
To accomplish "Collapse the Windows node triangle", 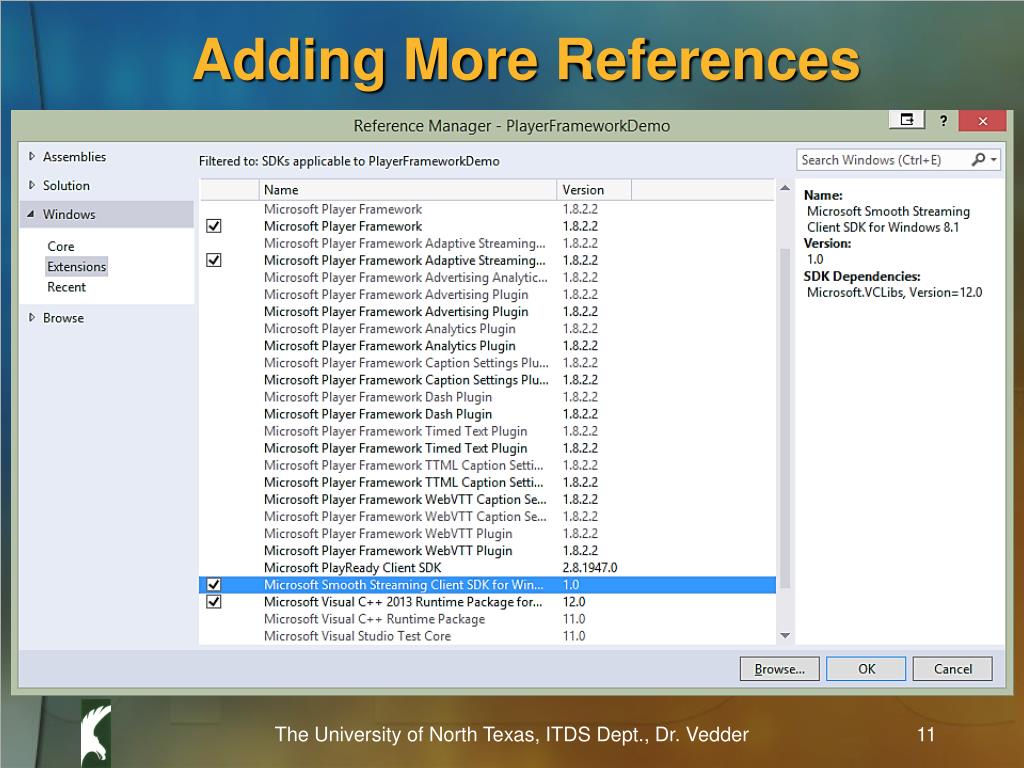I will [31, 214].
